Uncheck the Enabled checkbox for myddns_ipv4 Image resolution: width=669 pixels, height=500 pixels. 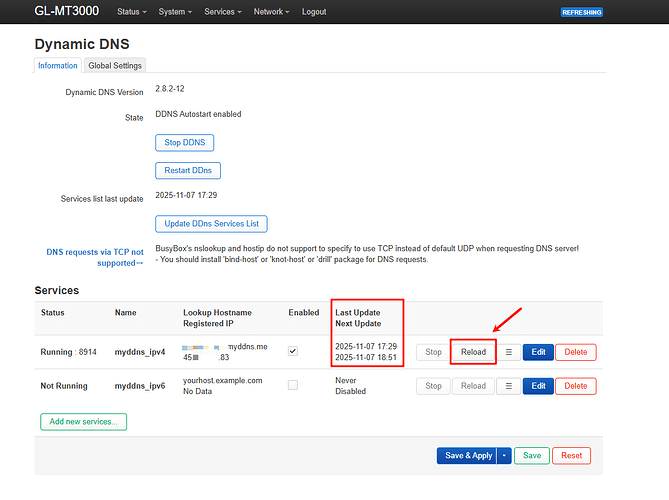tap(292, 352)
